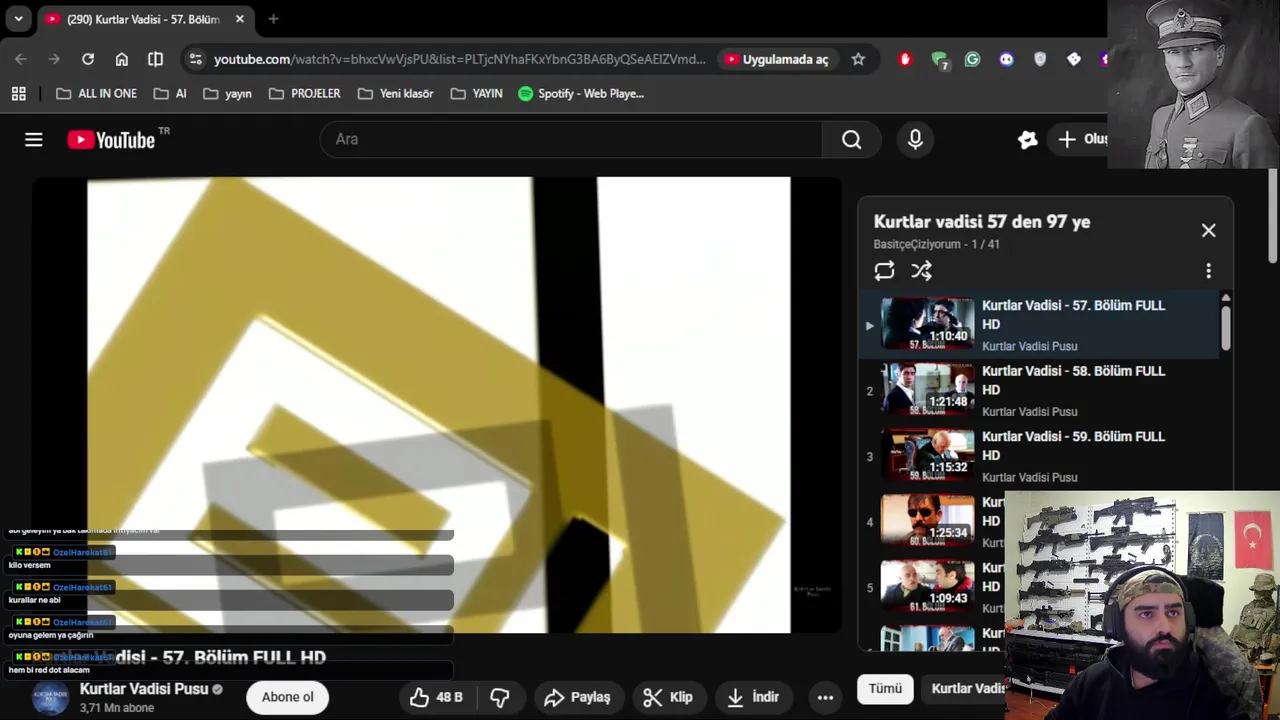Close the Kurtlar Vadisi browser tab
The width and height of the screenshot is (1280, 720).
point(240,19)
